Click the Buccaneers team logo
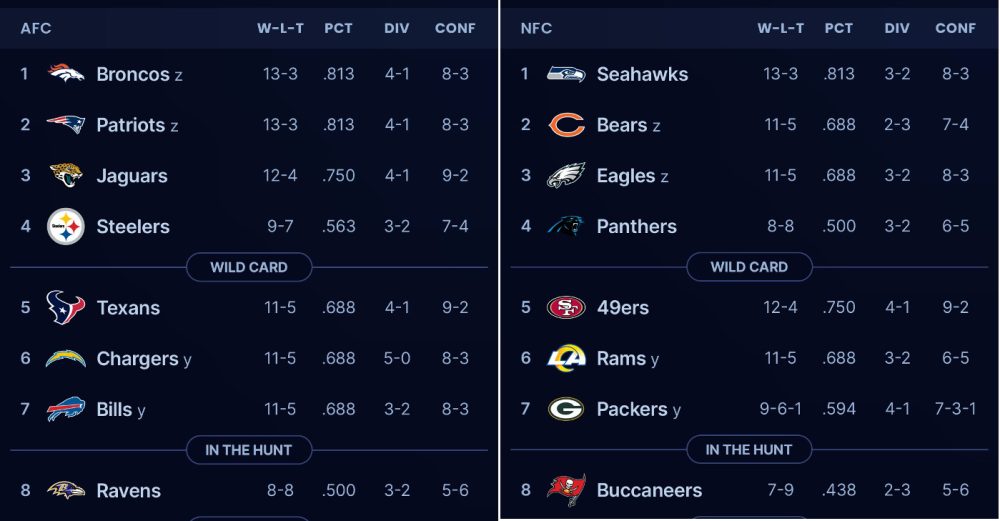The height and width of the screenshot is (521, 1000). [566, 490]
